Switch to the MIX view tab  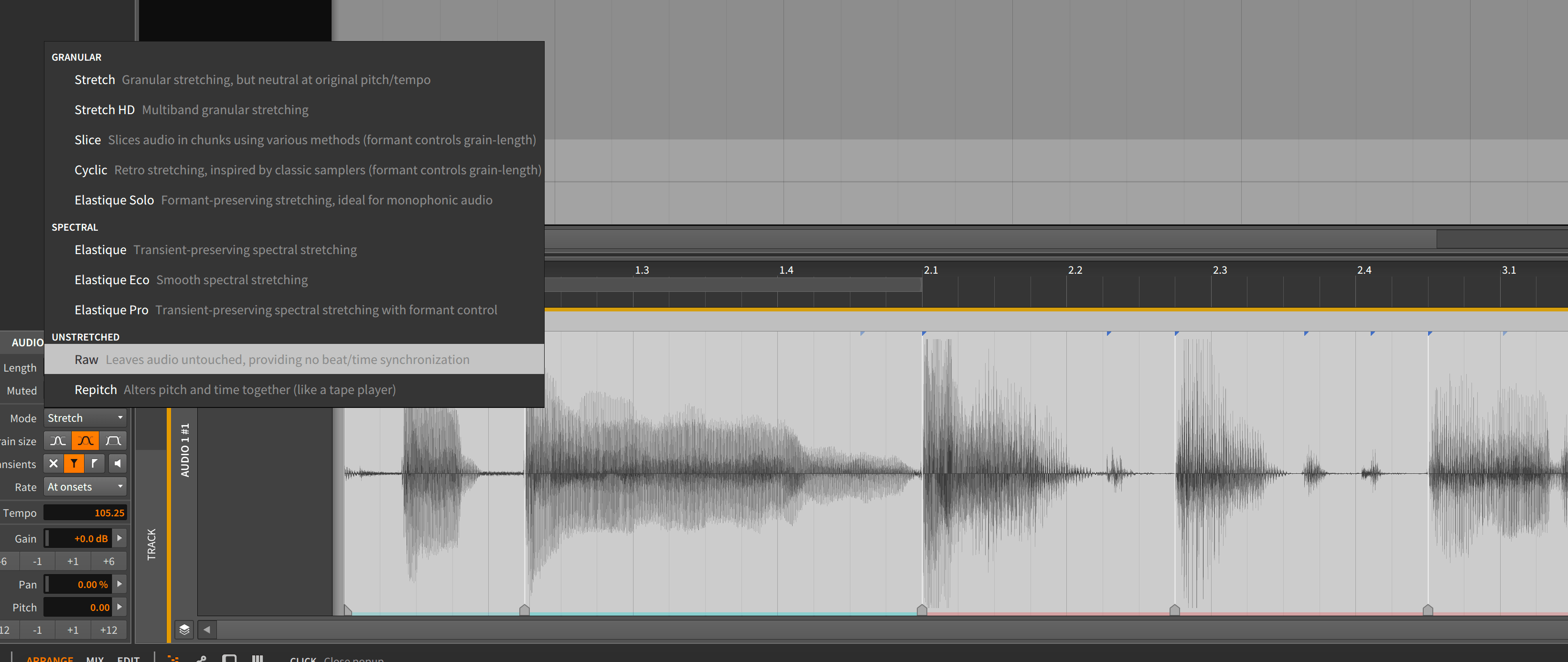click(95, 659)
